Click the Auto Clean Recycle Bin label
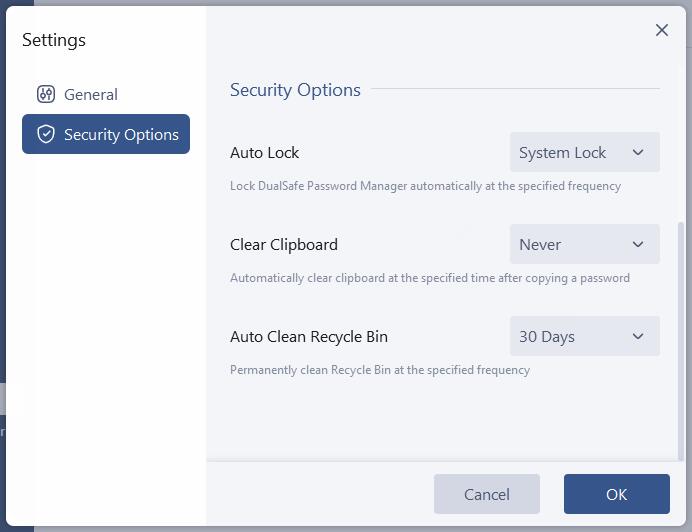 click(309, 337)
